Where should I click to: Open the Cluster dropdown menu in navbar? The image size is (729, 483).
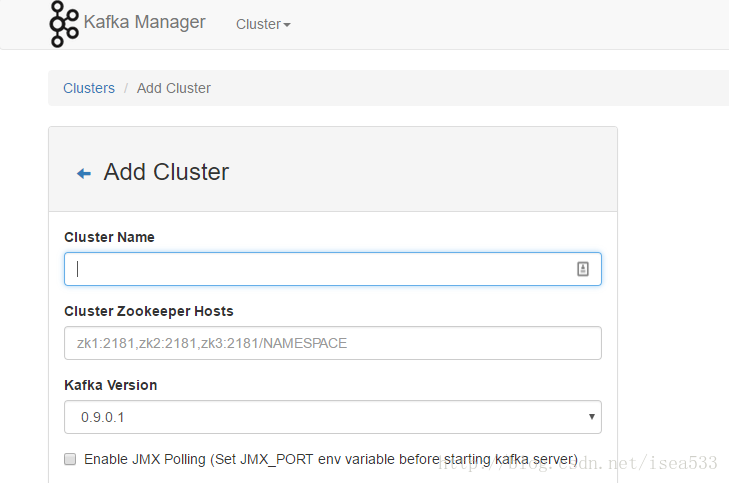tap(263, 24)
